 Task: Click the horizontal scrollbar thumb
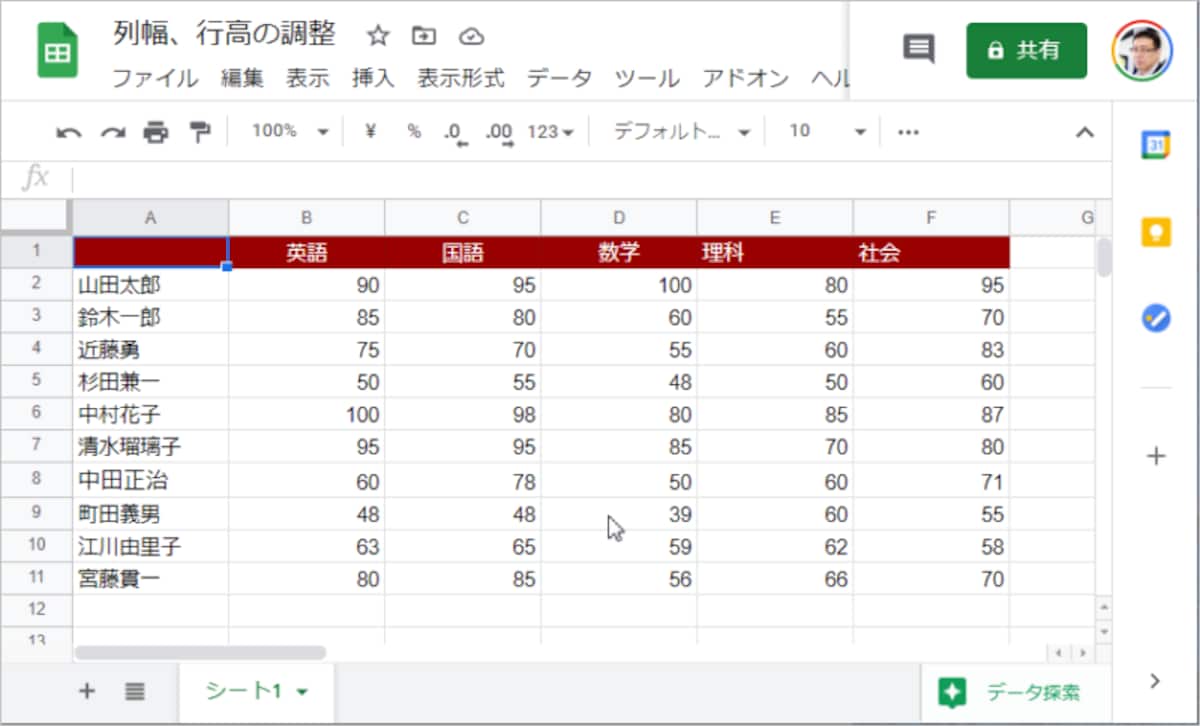[x=200, y=653]
